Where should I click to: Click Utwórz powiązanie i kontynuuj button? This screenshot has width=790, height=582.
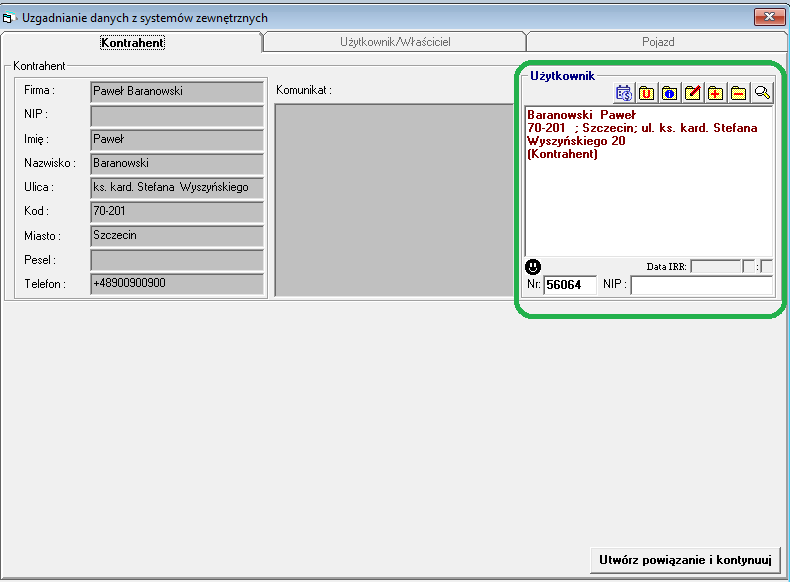685,559
